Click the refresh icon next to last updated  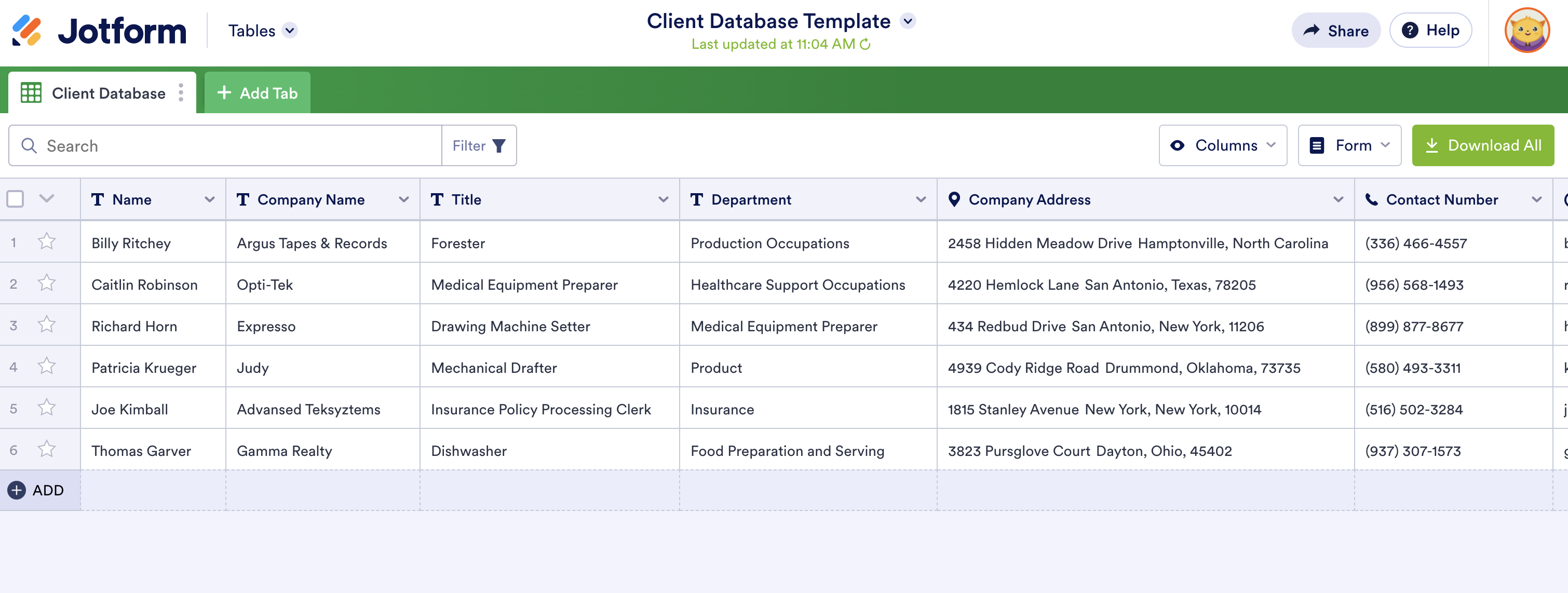pos(865,45)
